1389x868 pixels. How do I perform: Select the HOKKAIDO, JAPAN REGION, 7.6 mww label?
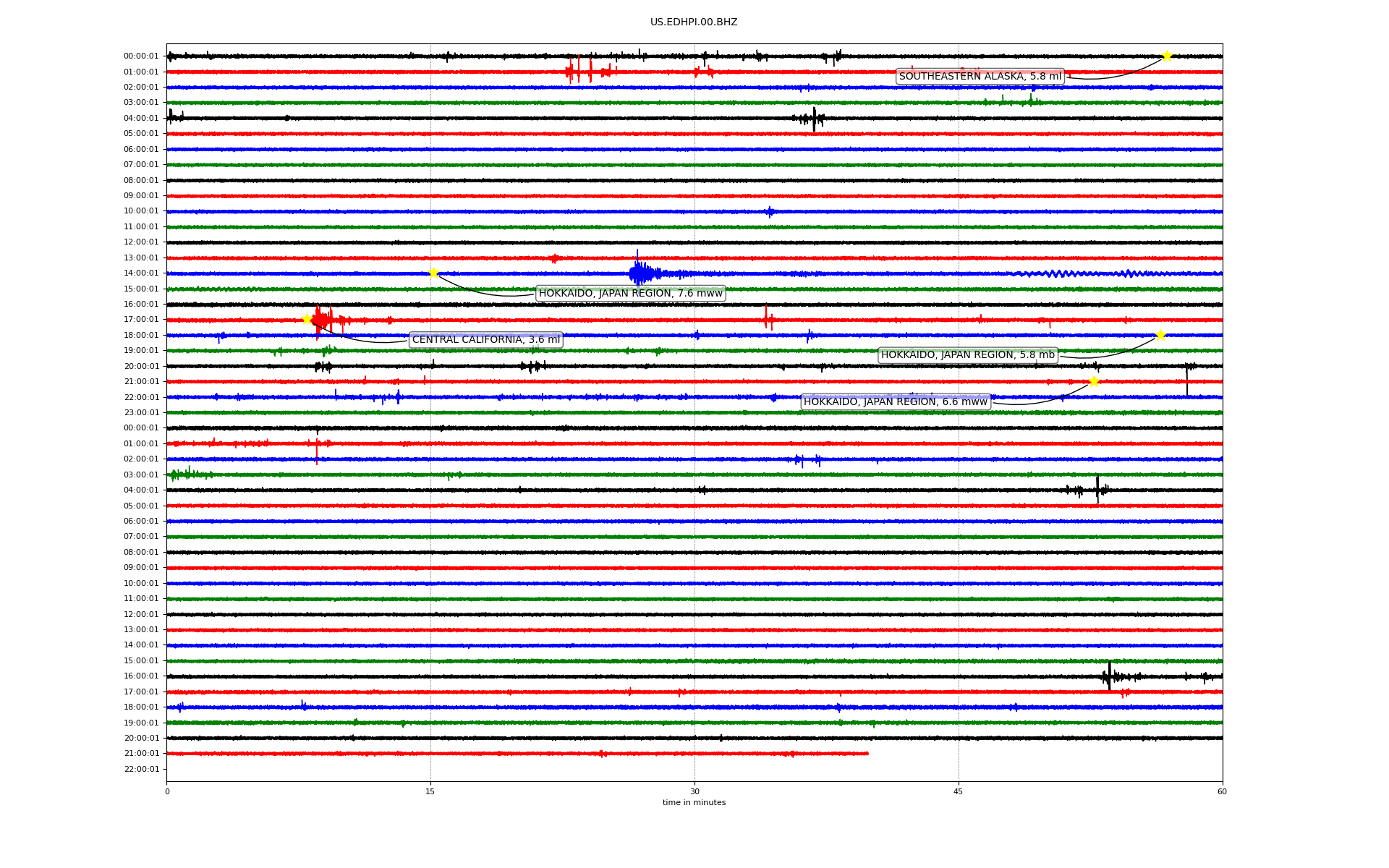coord(630,293)
